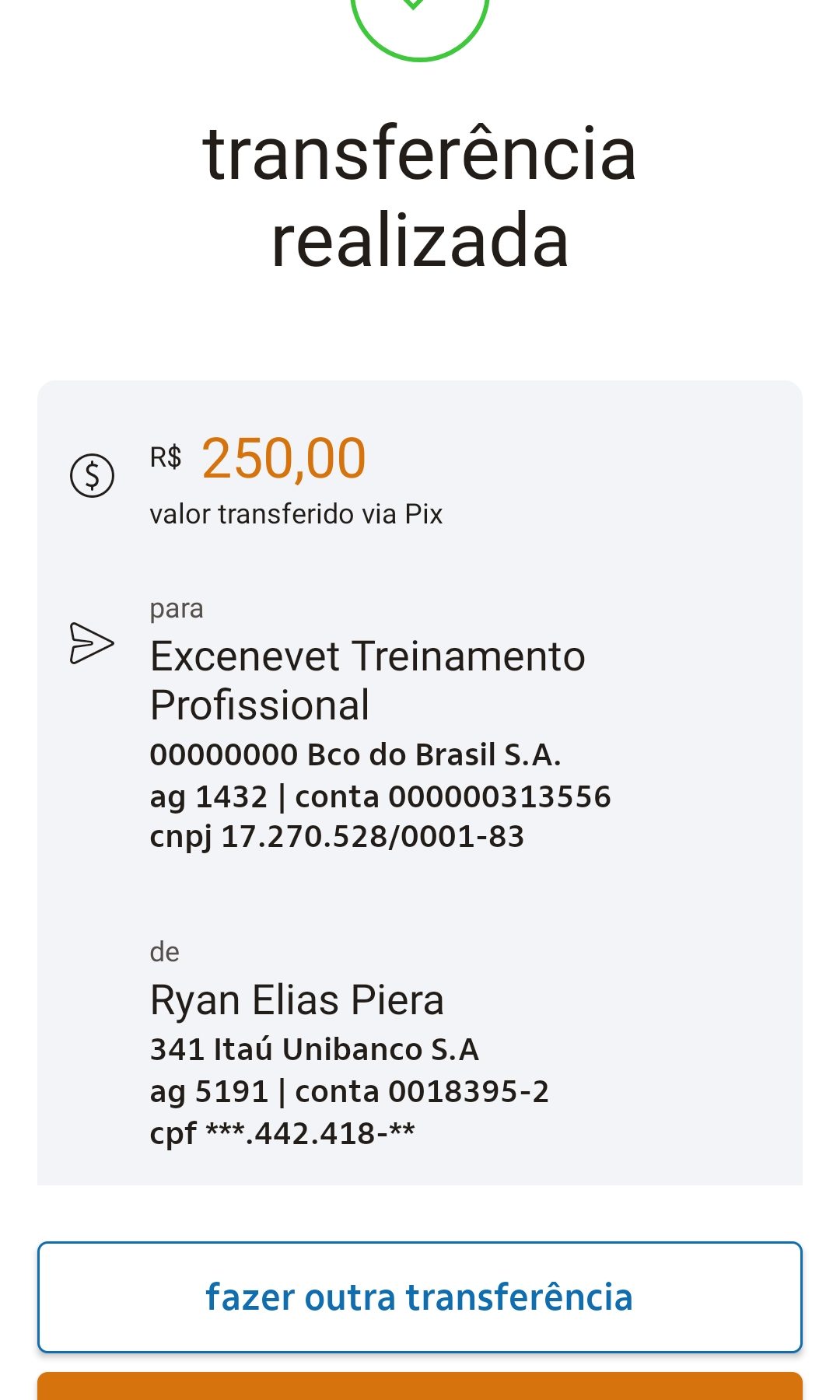Tap the 250,00 transferred amount
The width and height of the screenshot is (840, 1400).
284,458
